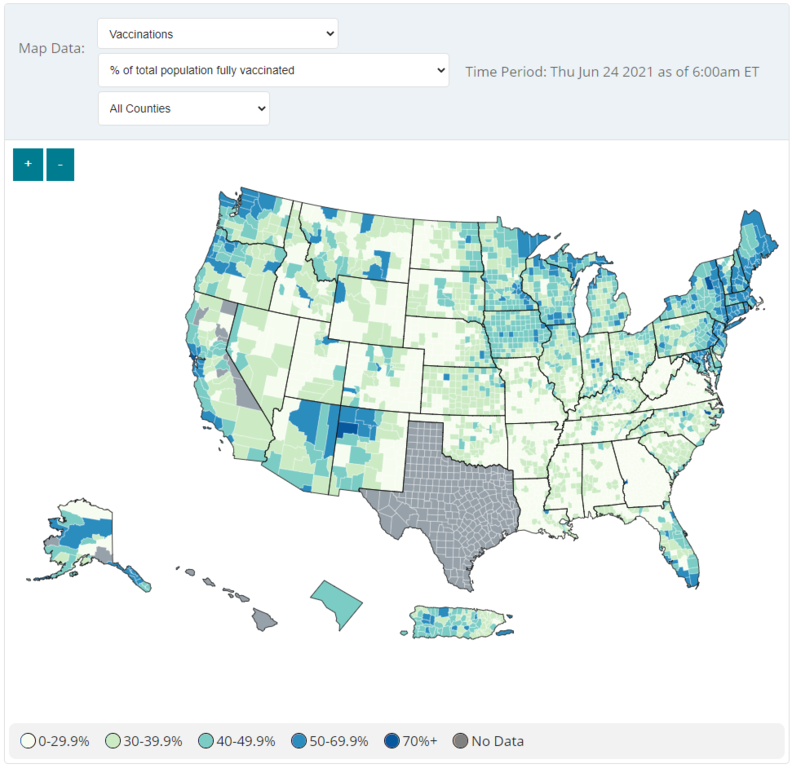The width and height of the screenshot is (792, 768).
Task: Click on Alaska in the map
Action: (75, 540)
